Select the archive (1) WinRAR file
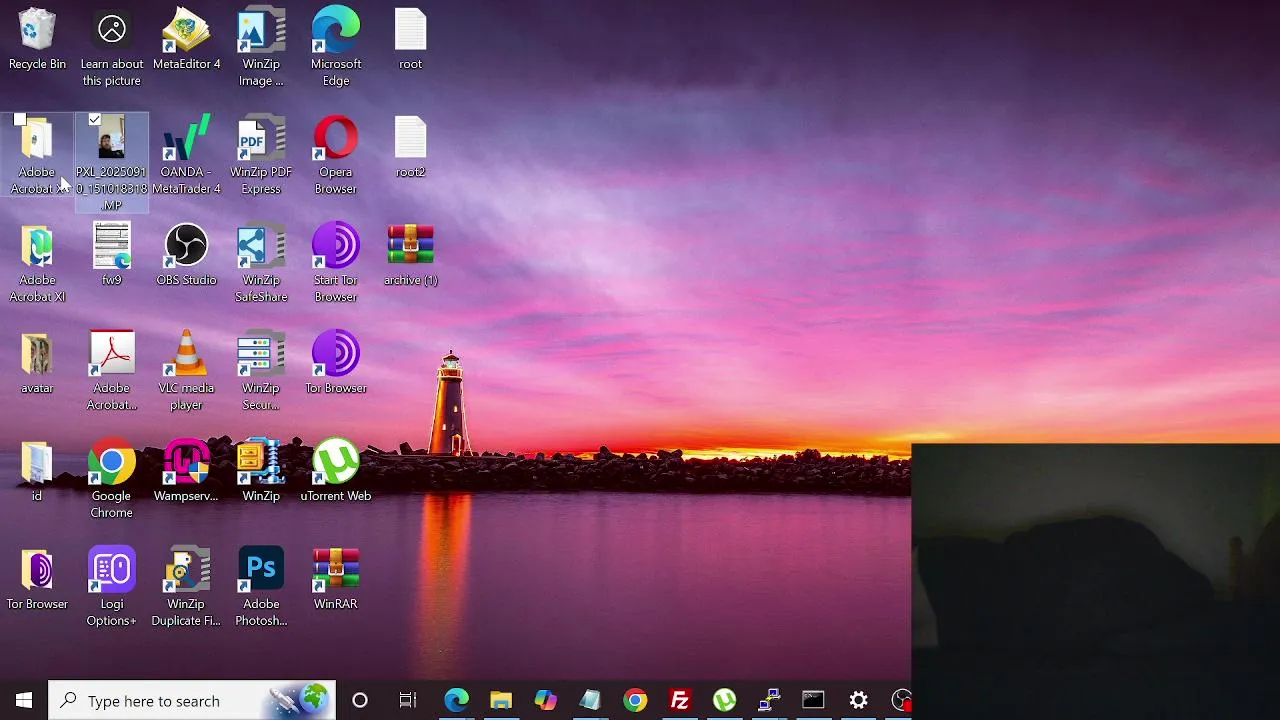Screen dimensions: 1280x720 [410, 256]
